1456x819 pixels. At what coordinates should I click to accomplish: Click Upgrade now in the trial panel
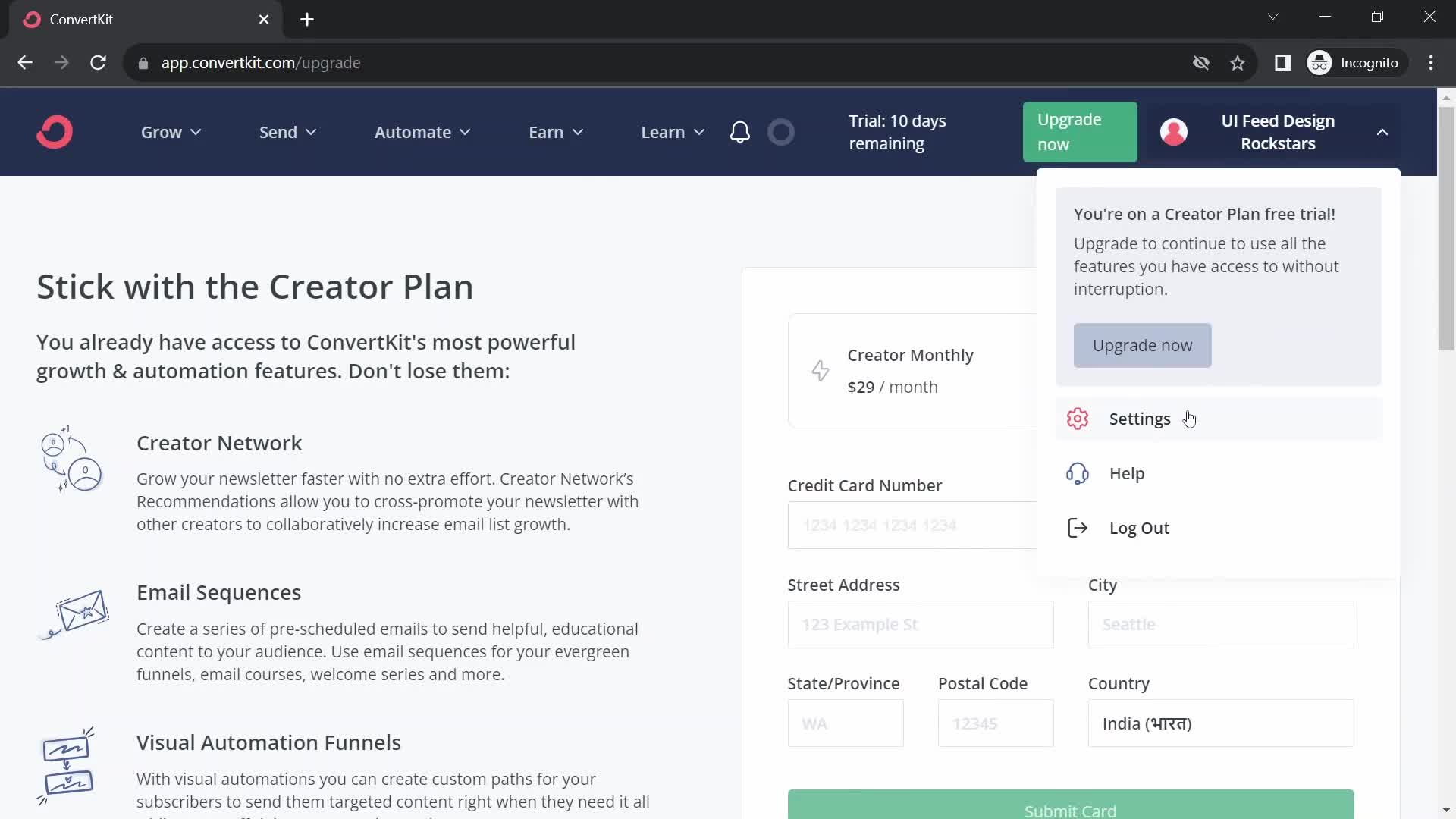click(x=1142, y=346)
